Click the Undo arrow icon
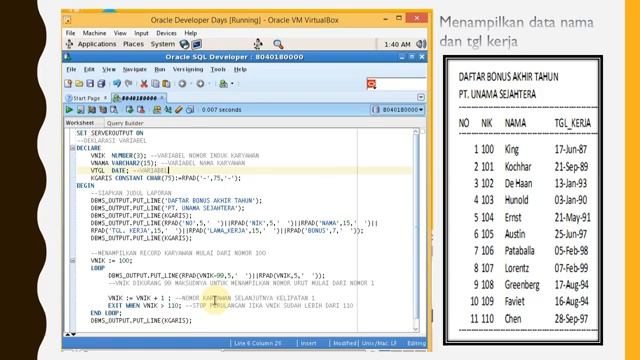The width and height of the screenshot is (640, 360). tap(117, 84)
